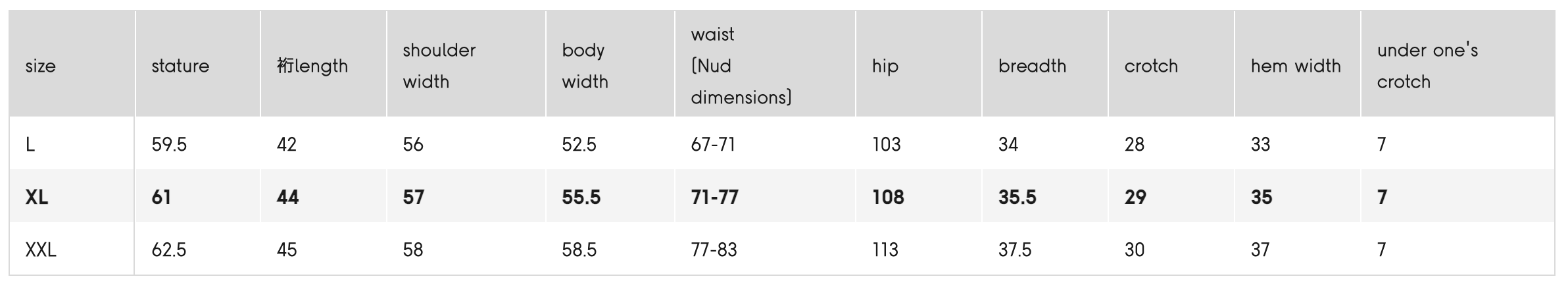Click the L breadth value 34
Screen dimensions: 1568x291
pos(1008,144)
